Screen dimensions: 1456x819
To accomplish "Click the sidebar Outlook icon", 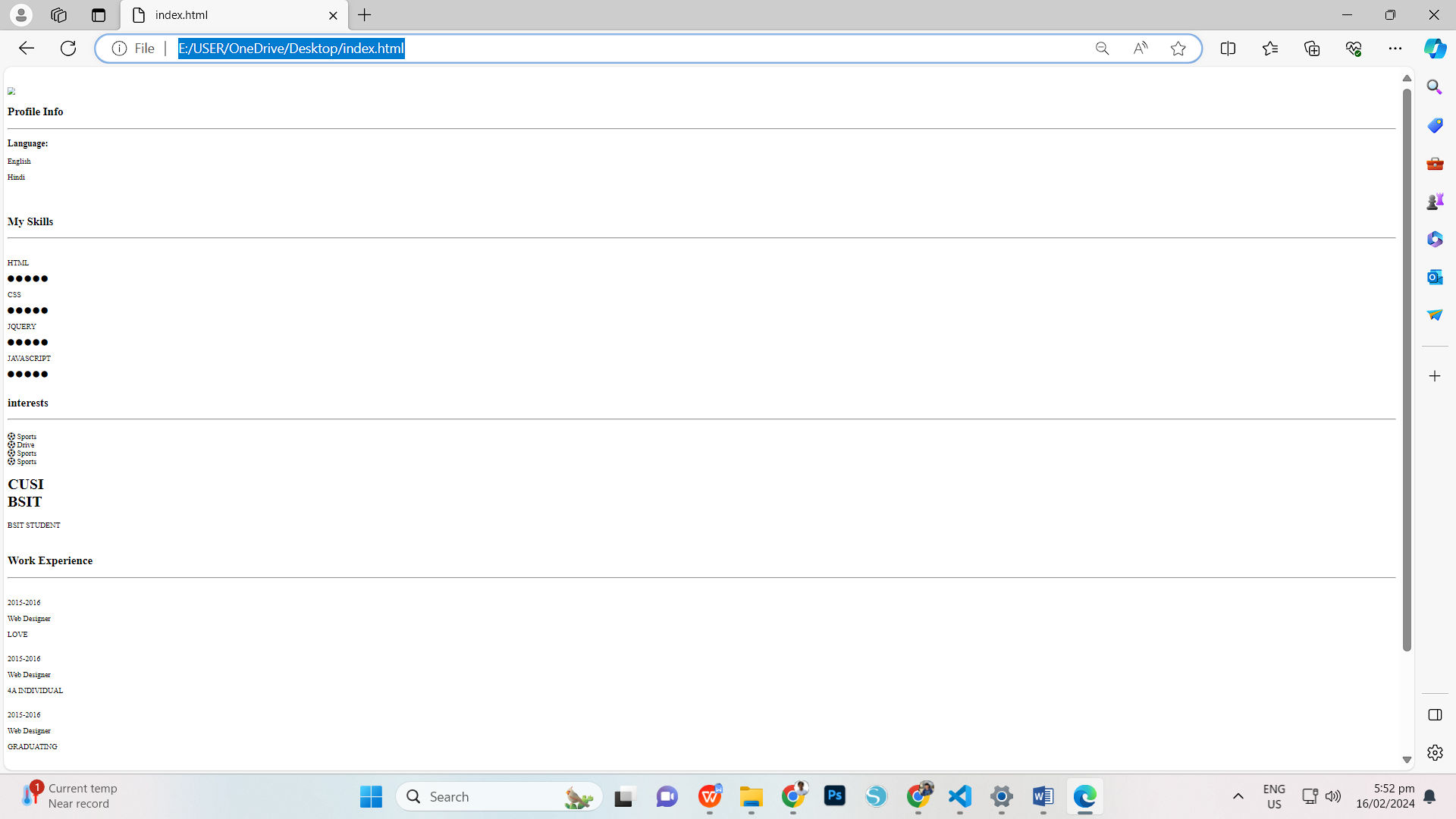I will 1435,277.
